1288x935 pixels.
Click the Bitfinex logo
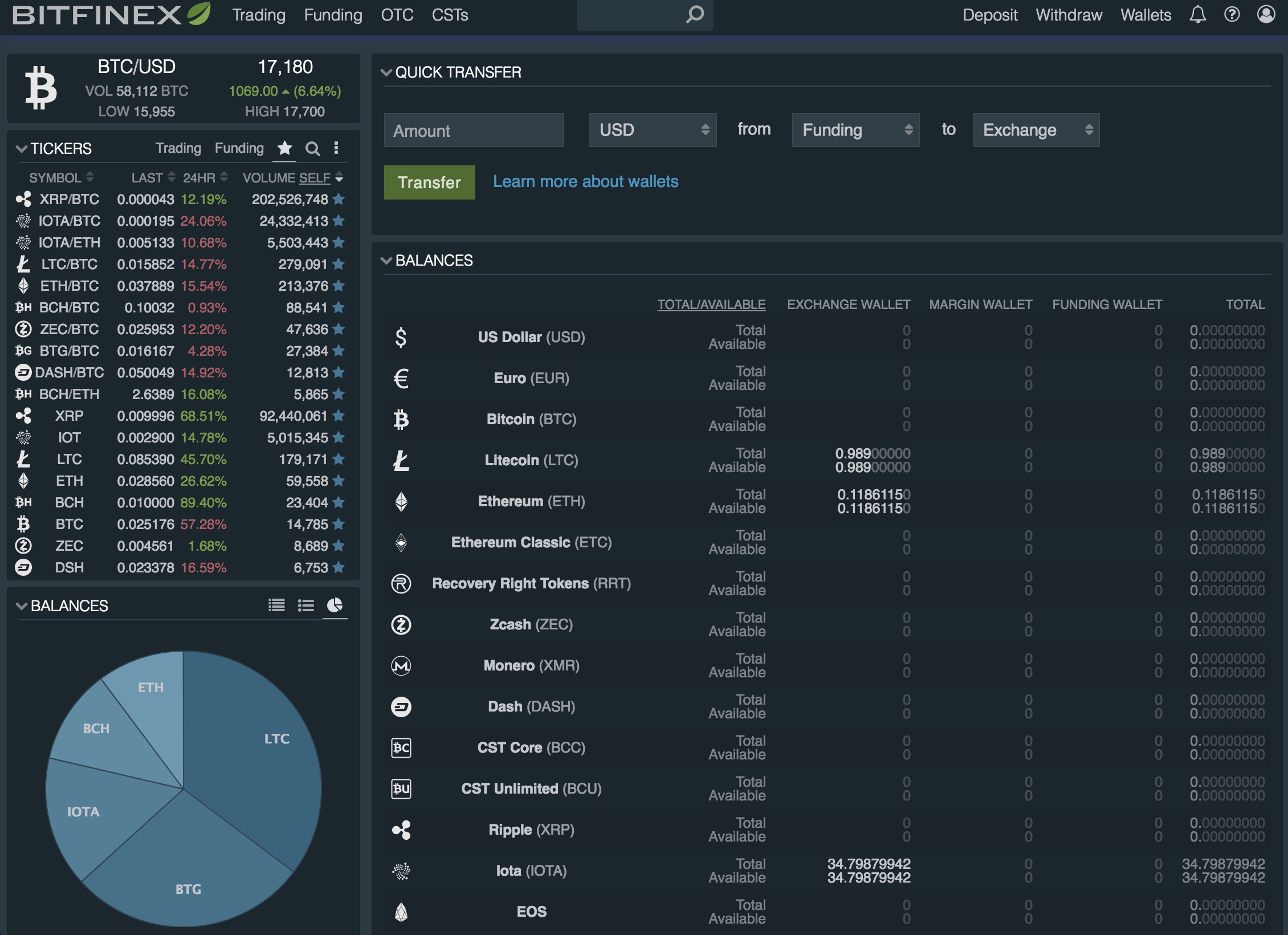[x=112, y=14]
